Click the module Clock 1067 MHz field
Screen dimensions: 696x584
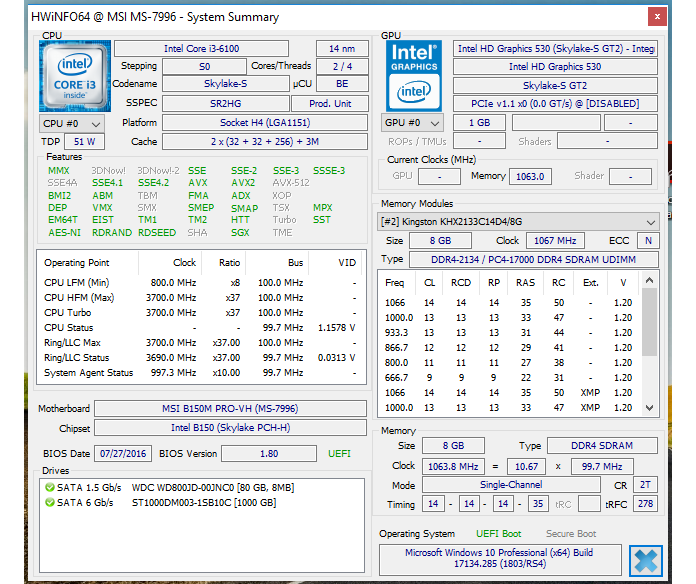[x=555, y=241]
